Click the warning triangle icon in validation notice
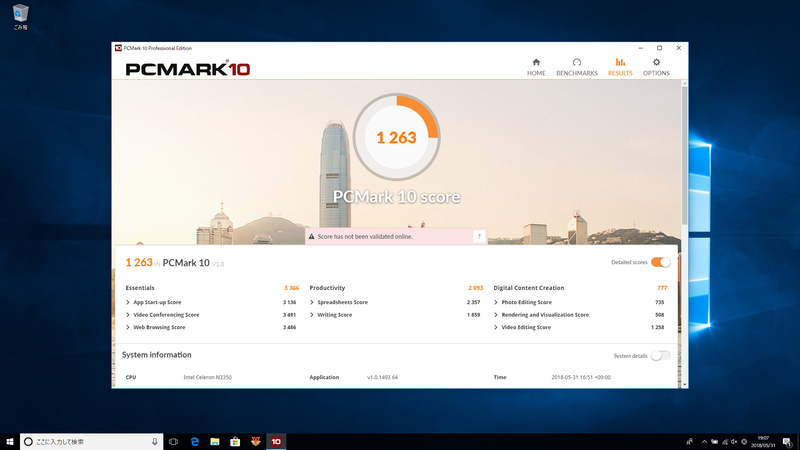 point(311,236)
